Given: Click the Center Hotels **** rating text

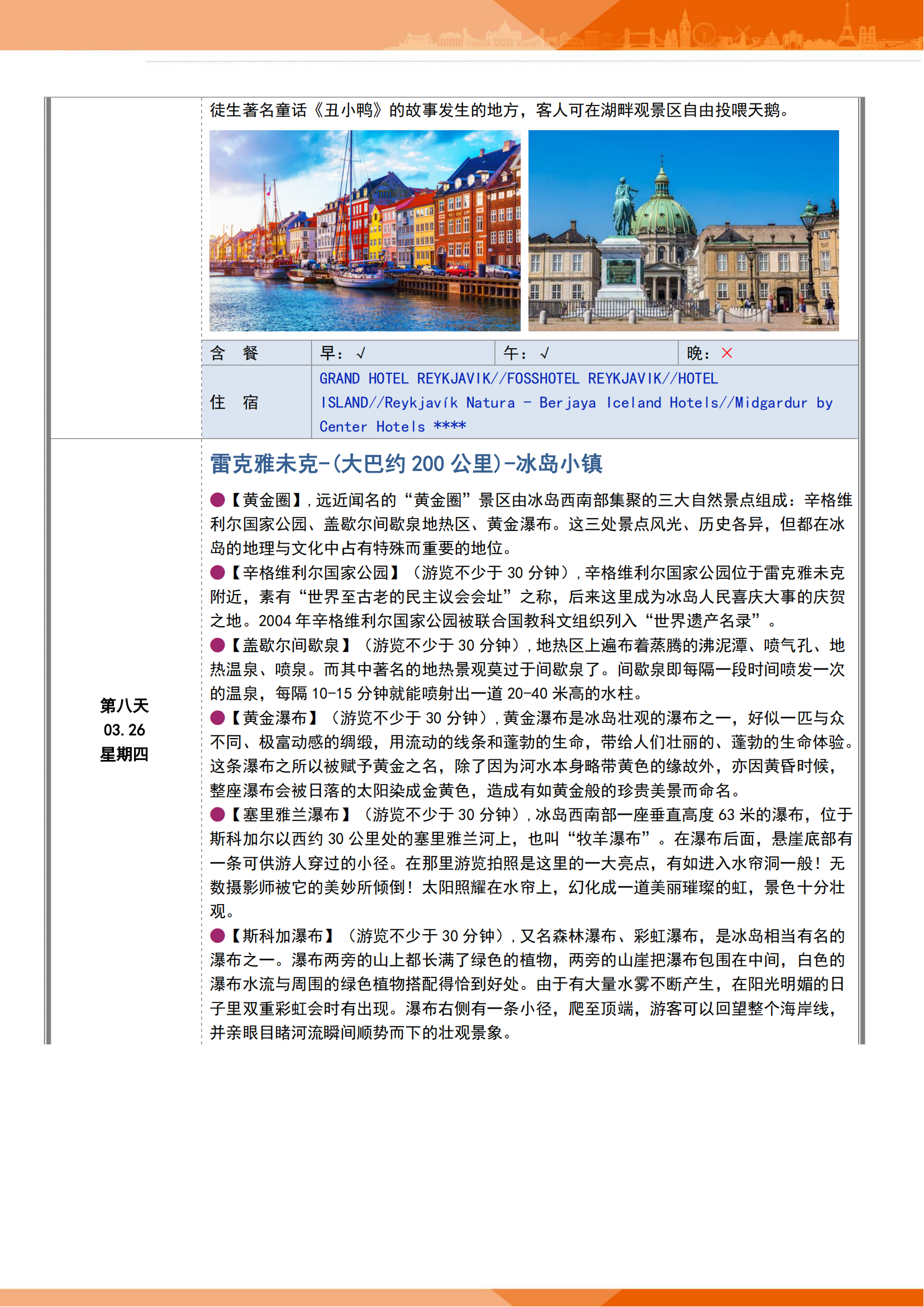Looking at the screenshot, I should point(393,426).
